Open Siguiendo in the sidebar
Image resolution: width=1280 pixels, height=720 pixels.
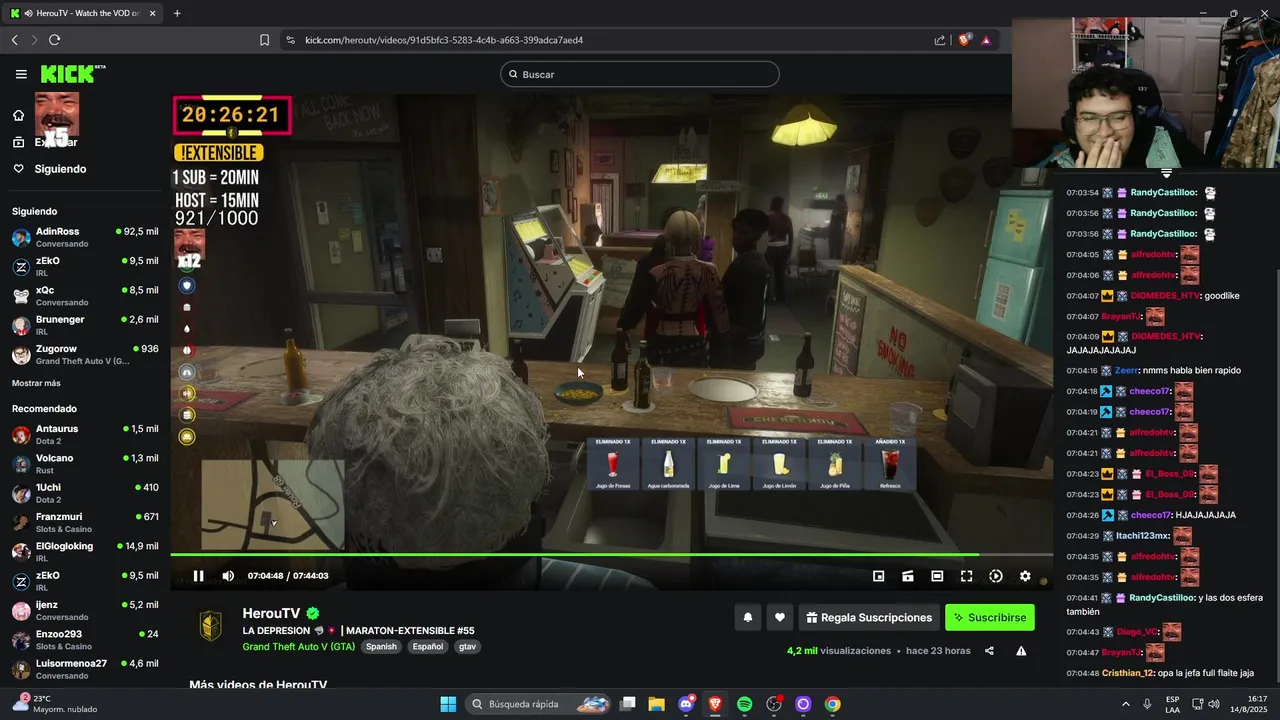click(x=50, y=169)
